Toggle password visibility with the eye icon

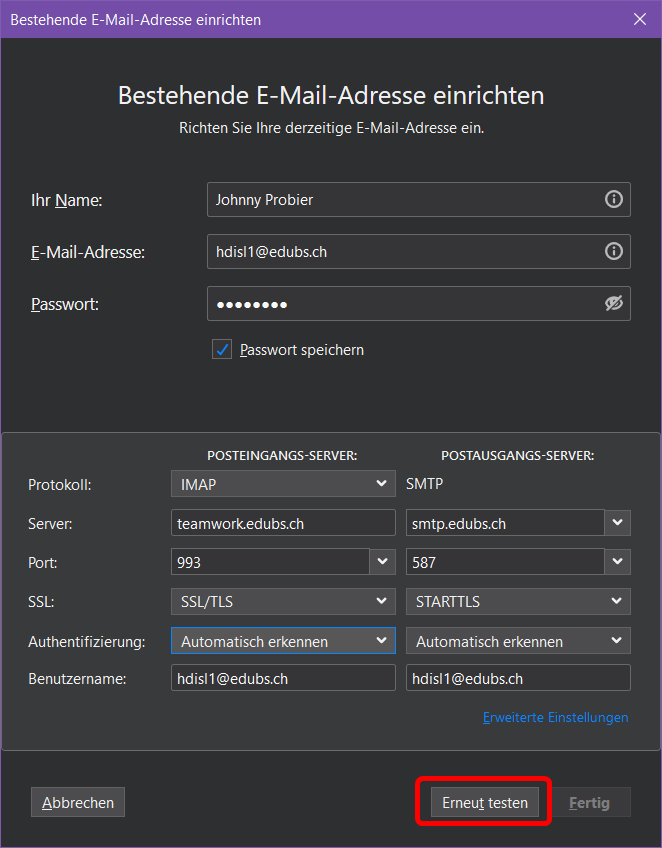coord(613,304)
